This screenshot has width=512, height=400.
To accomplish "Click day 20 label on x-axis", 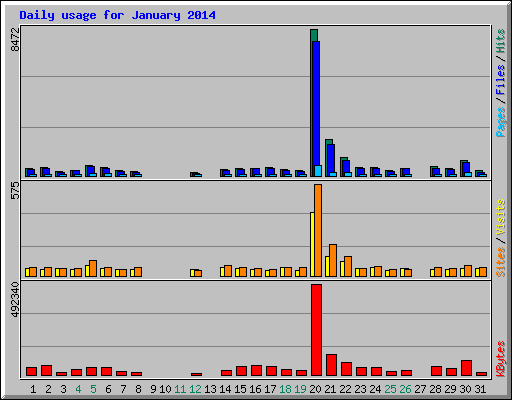I will pyautogui.click(x=315, y=389).
